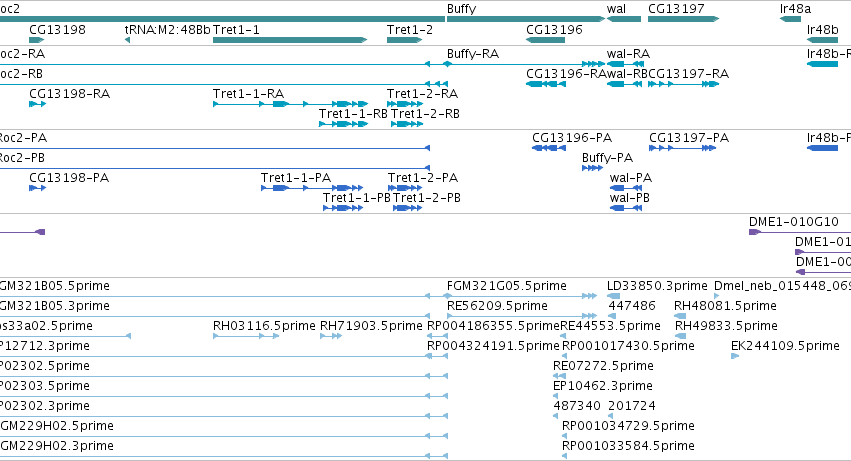Select the Tret1-2 gene label

(410, 29)
